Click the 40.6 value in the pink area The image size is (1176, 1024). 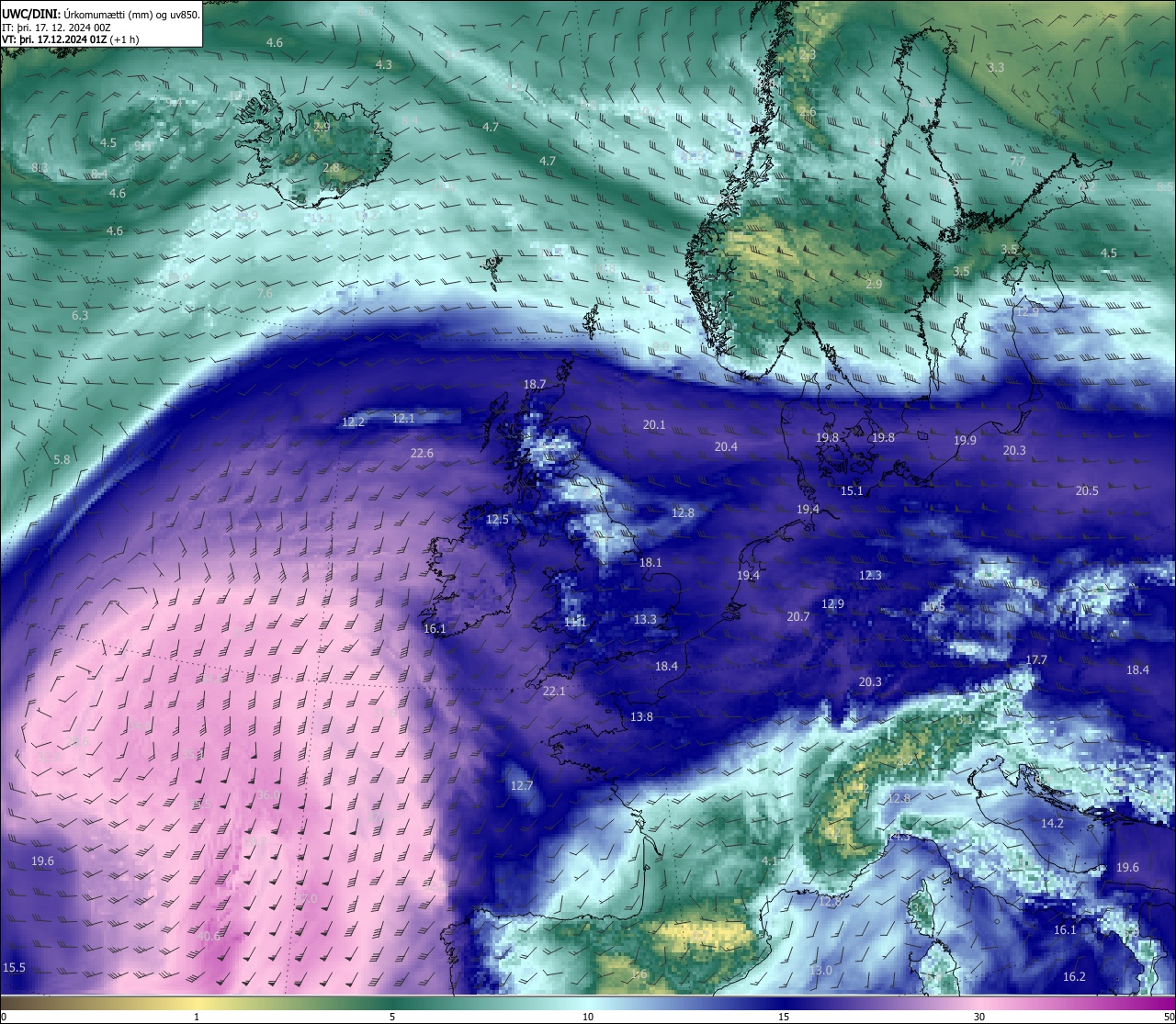click(x=209, y=937)
